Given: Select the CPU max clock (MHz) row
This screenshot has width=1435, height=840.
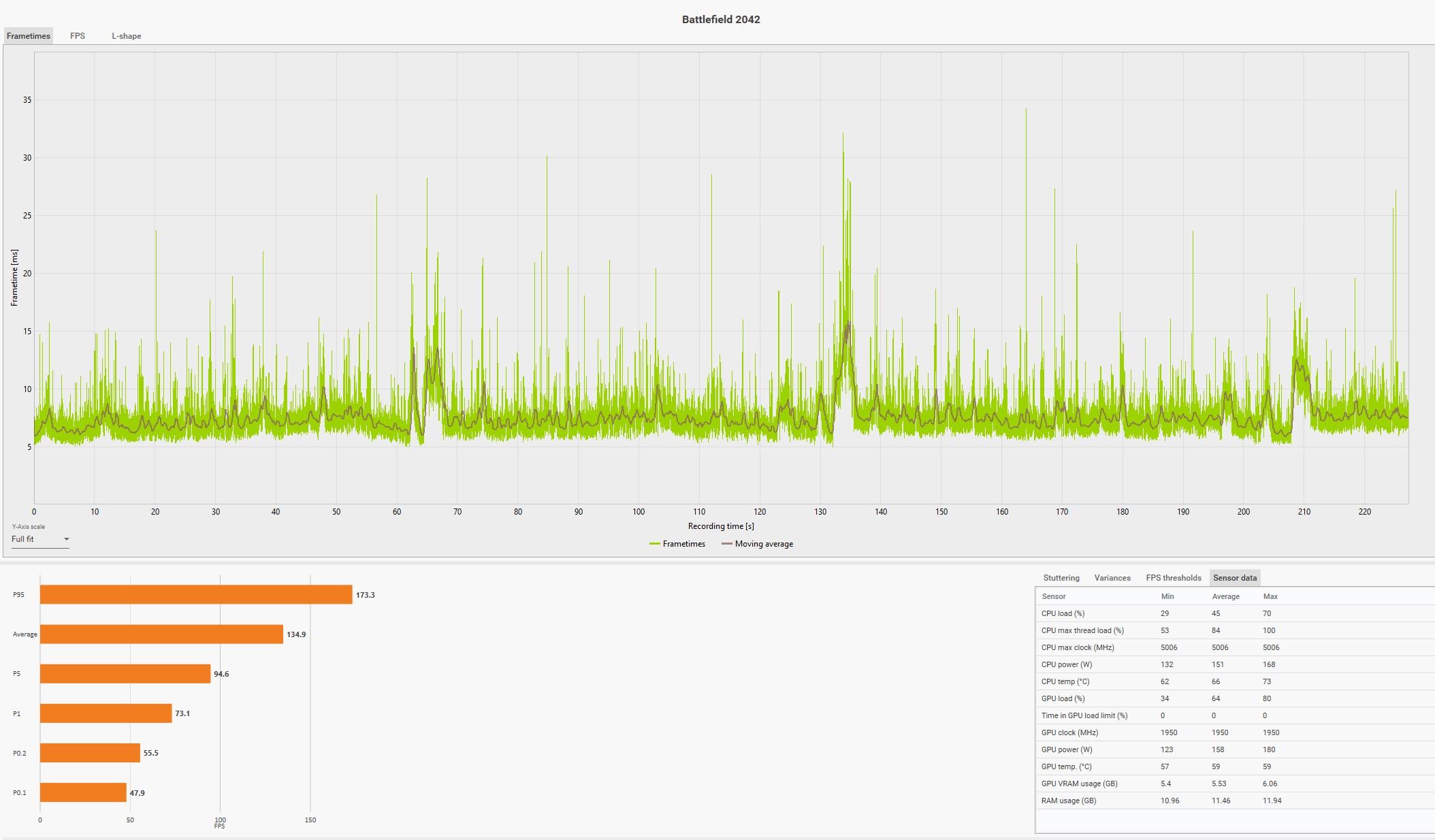Looking at the screenshot, I should point(1235,647).
